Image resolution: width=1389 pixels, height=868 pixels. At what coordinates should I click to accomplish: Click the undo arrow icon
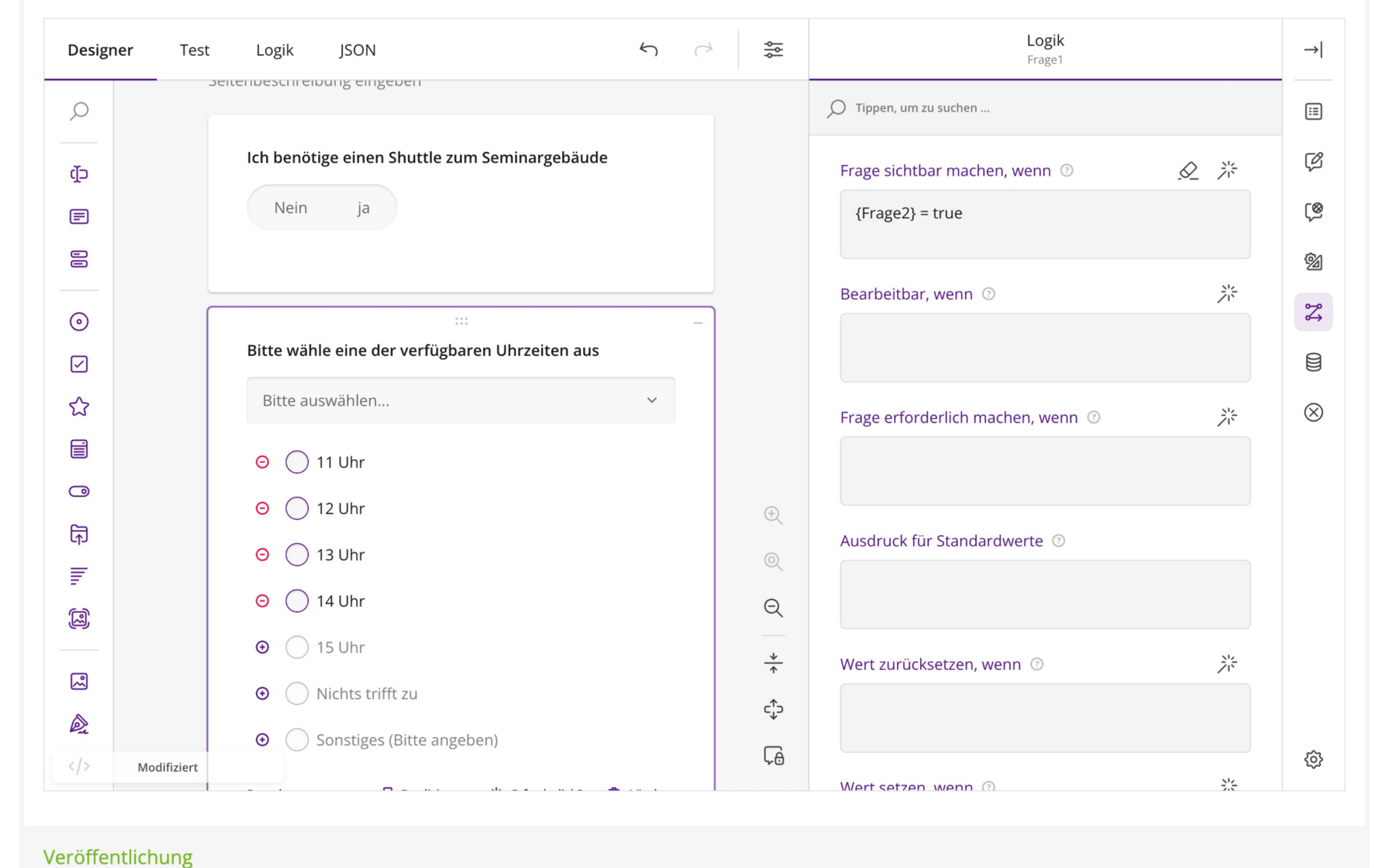click(648, 50)
